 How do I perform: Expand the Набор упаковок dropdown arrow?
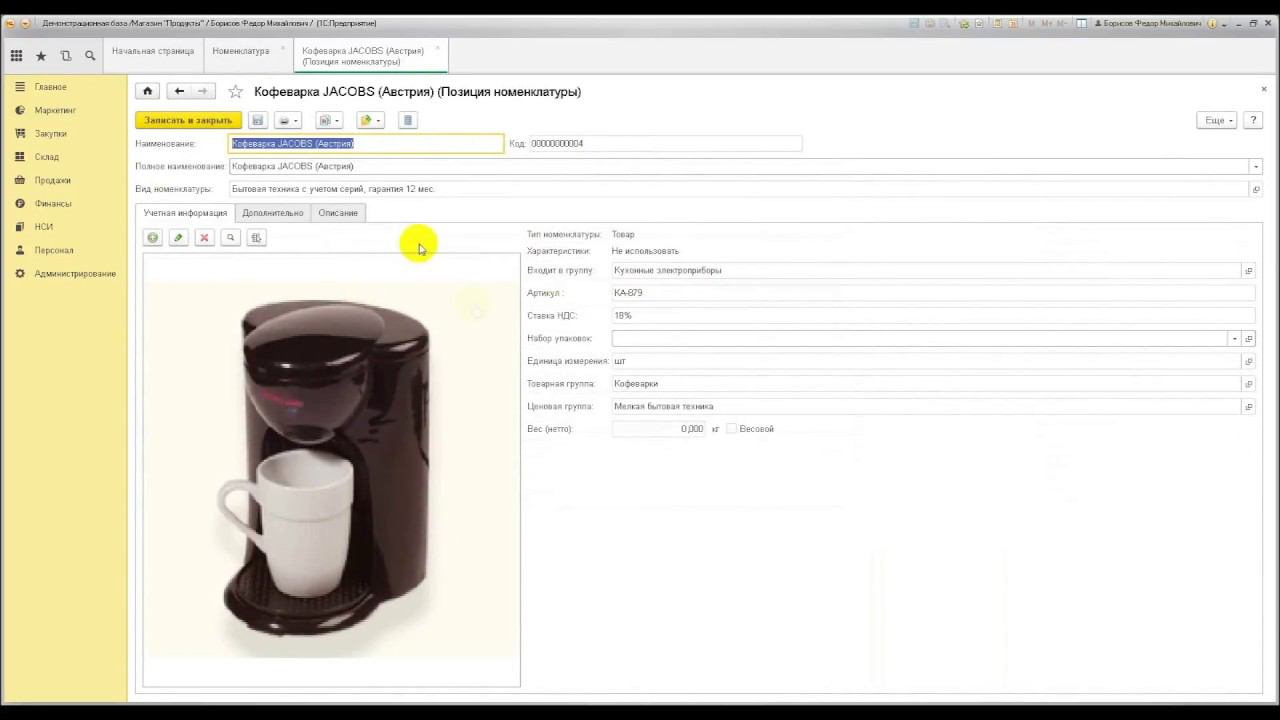click(1234, 339)
